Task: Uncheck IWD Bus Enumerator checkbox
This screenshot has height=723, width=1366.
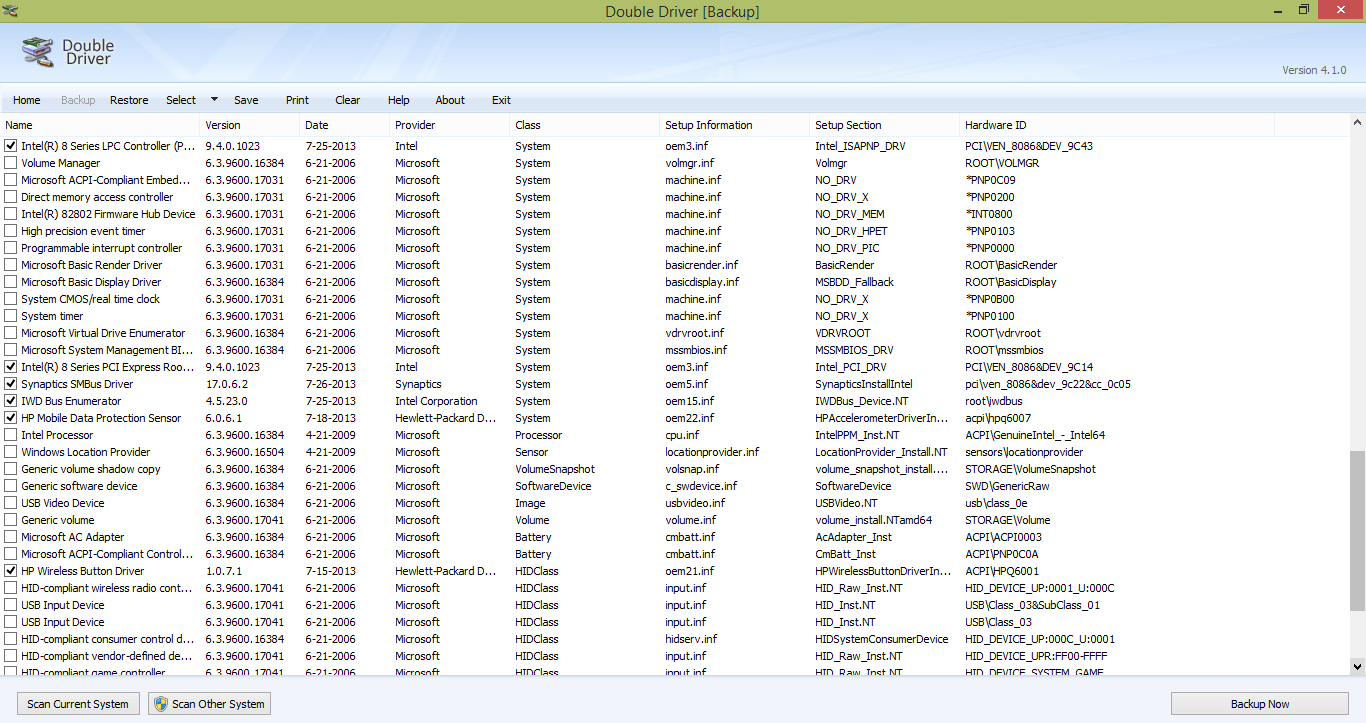Action: pyautogui.click(x=11, y=401)
